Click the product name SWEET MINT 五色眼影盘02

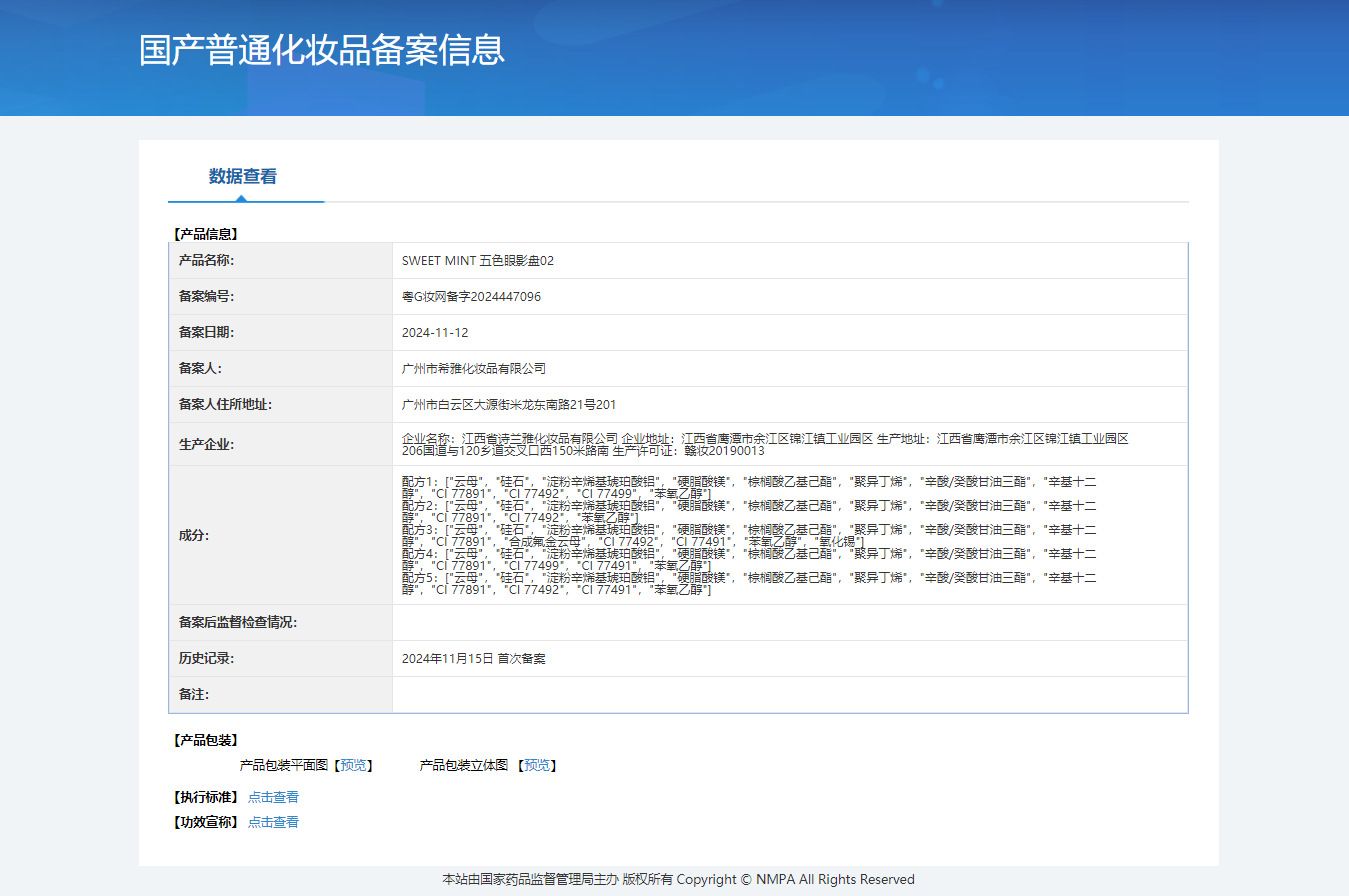[x=477, y=261]
